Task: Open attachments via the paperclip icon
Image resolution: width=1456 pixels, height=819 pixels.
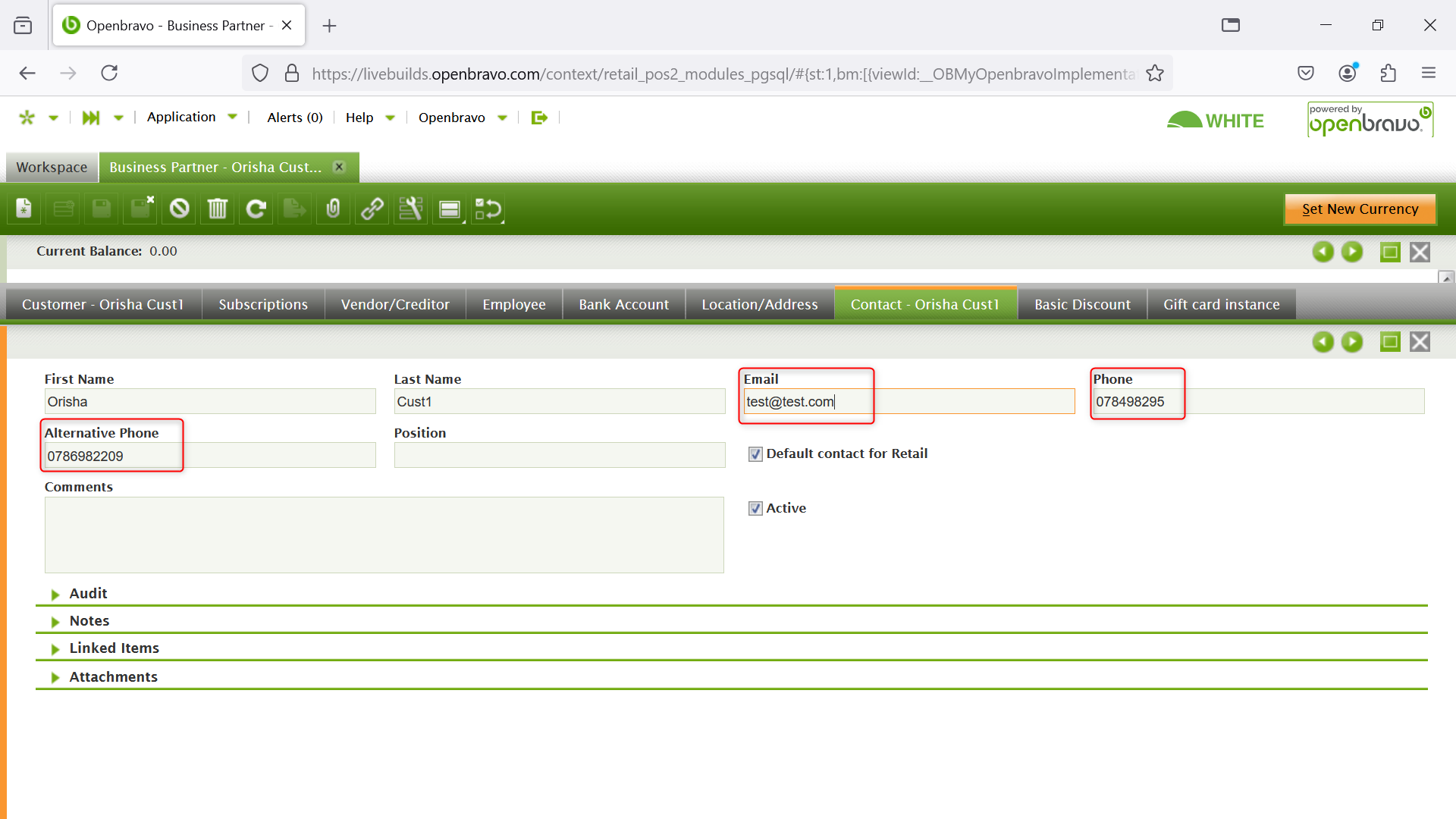Action: (333, 209)
